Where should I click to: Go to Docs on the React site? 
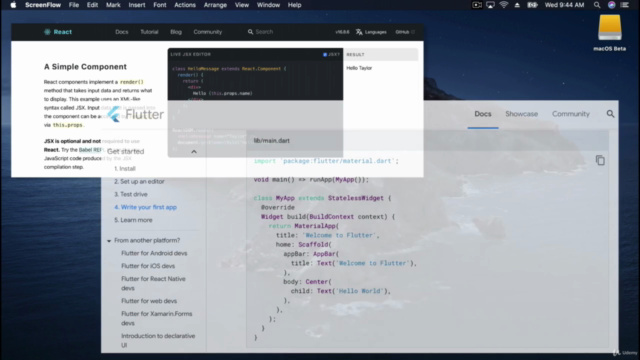(122, 32)
